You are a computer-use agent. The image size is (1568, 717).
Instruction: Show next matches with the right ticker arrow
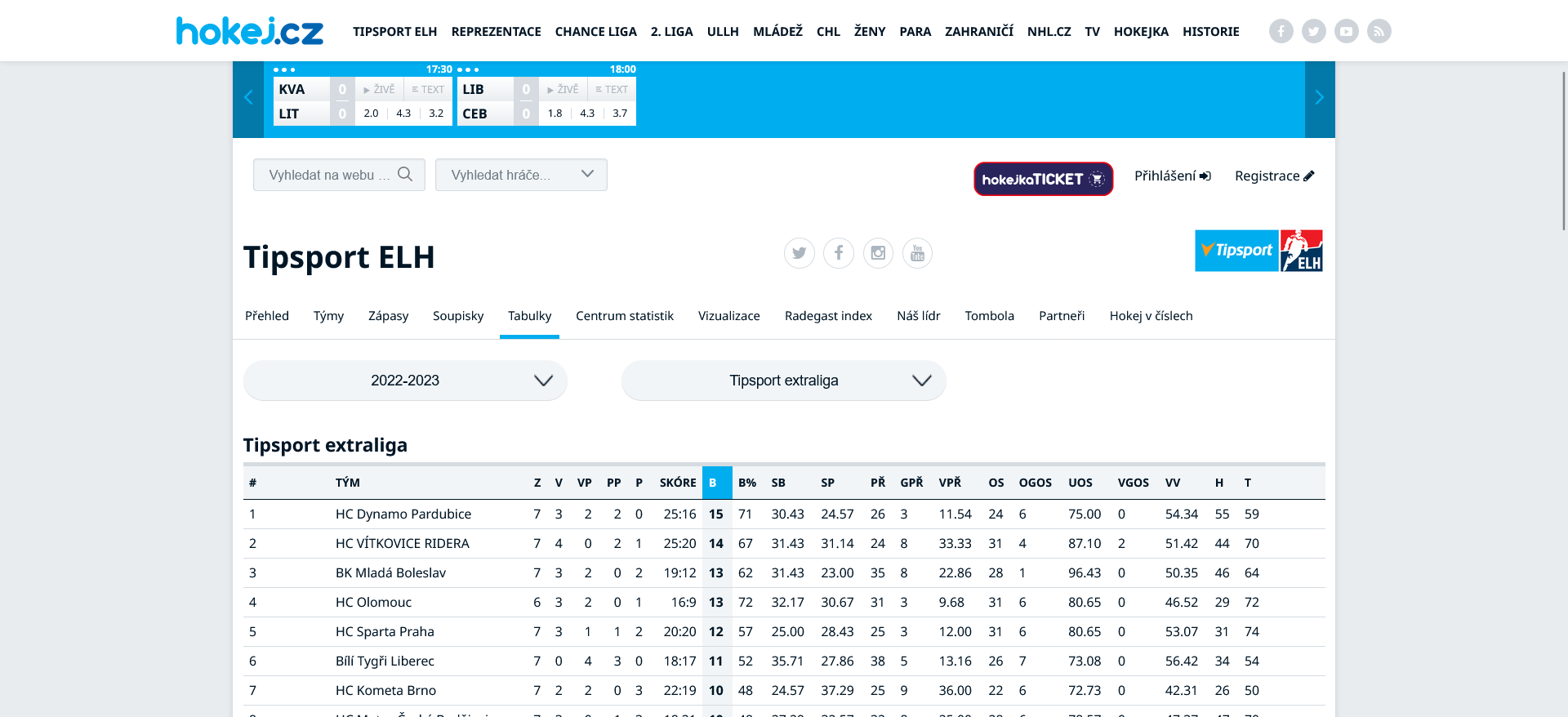coord(1320,98)
